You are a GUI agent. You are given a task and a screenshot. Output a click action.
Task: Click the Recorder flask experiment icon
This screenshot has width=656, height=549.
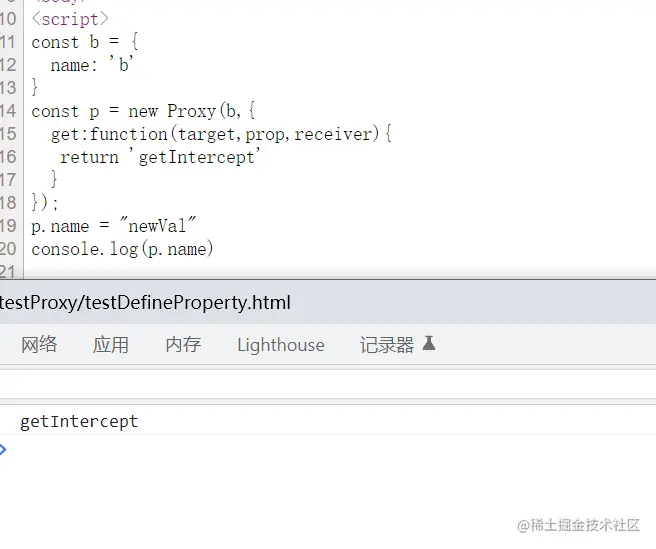tap(429, 343)
